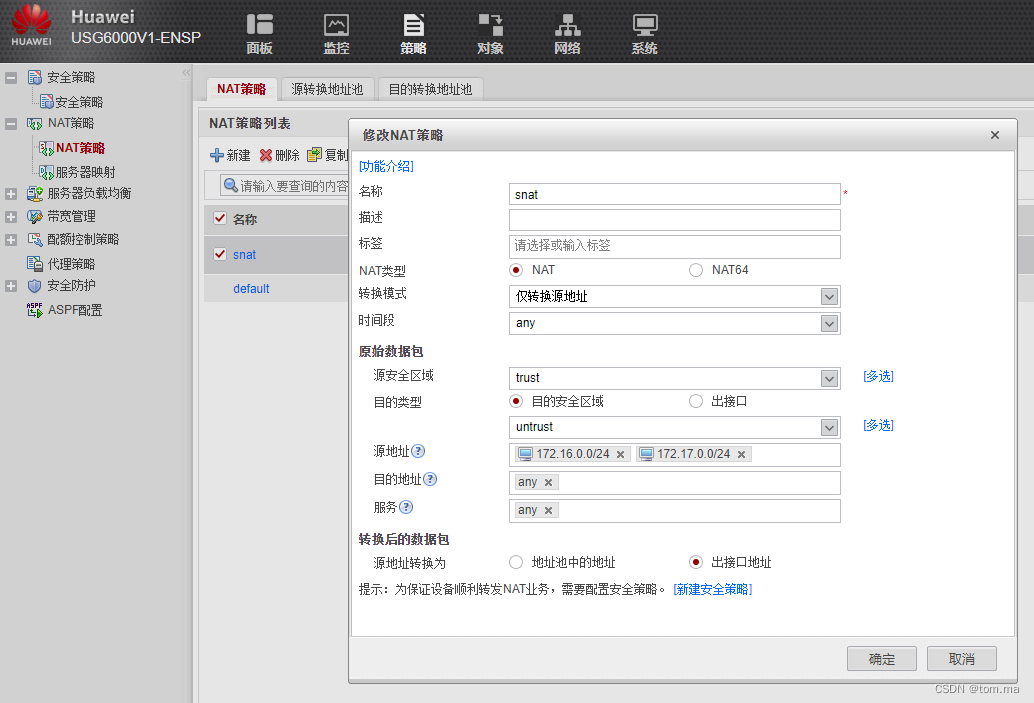Click the 名称 input field

675,195
